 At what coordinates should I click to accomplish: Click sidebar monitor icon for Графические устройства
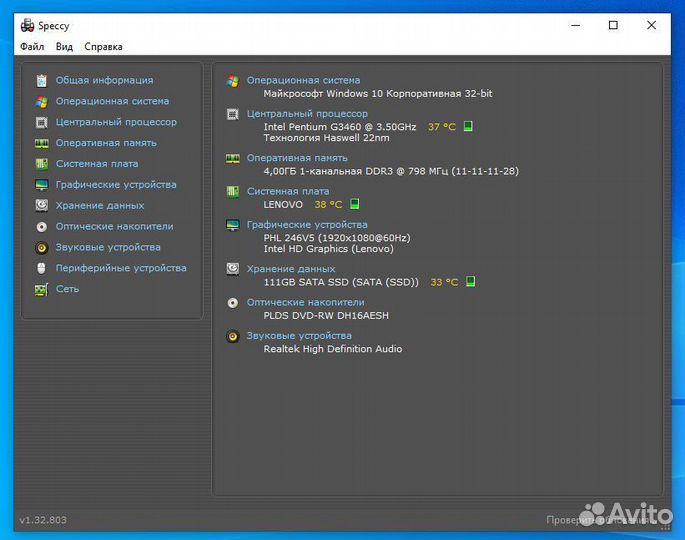(x=42, y=185)
